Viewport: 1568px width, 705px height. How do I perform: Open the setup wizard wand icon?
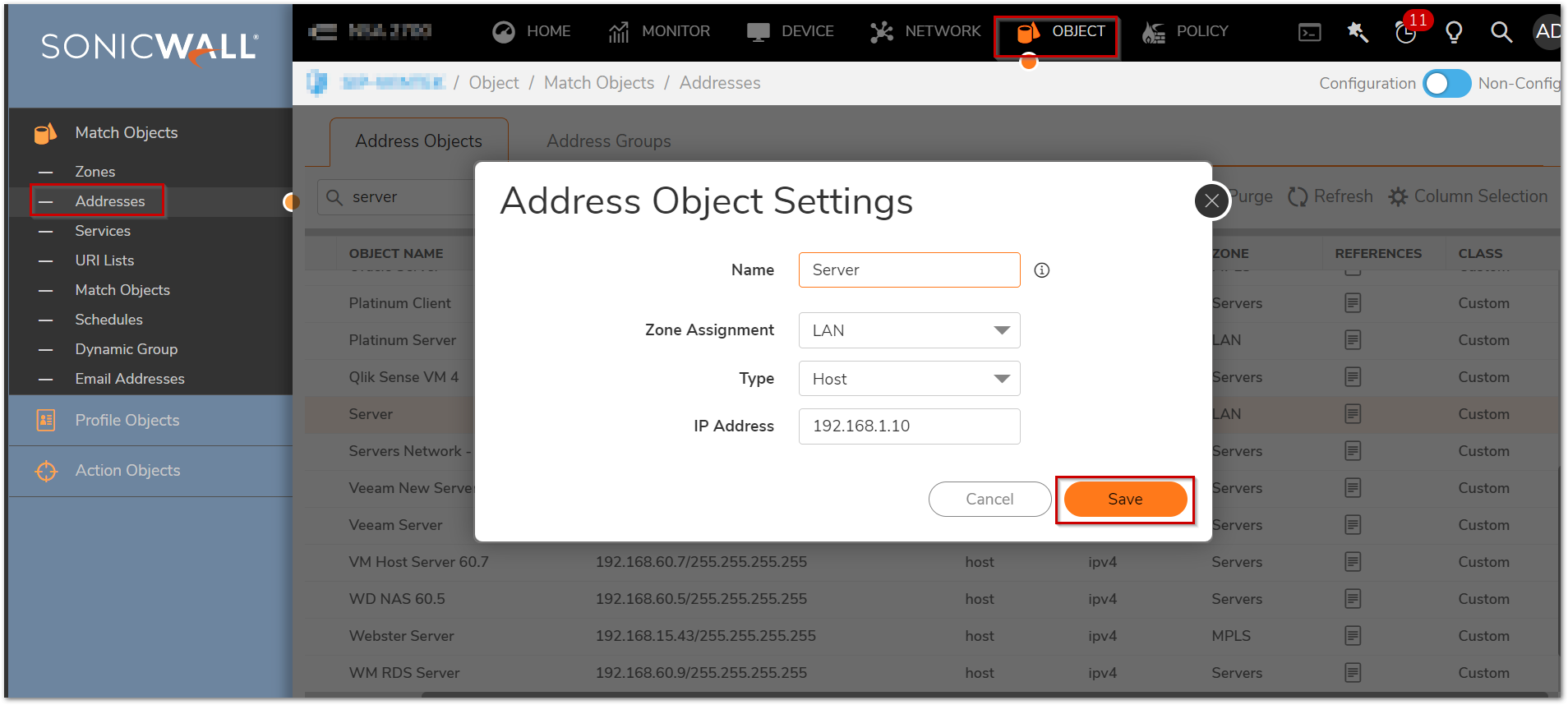pos(1358,32)
